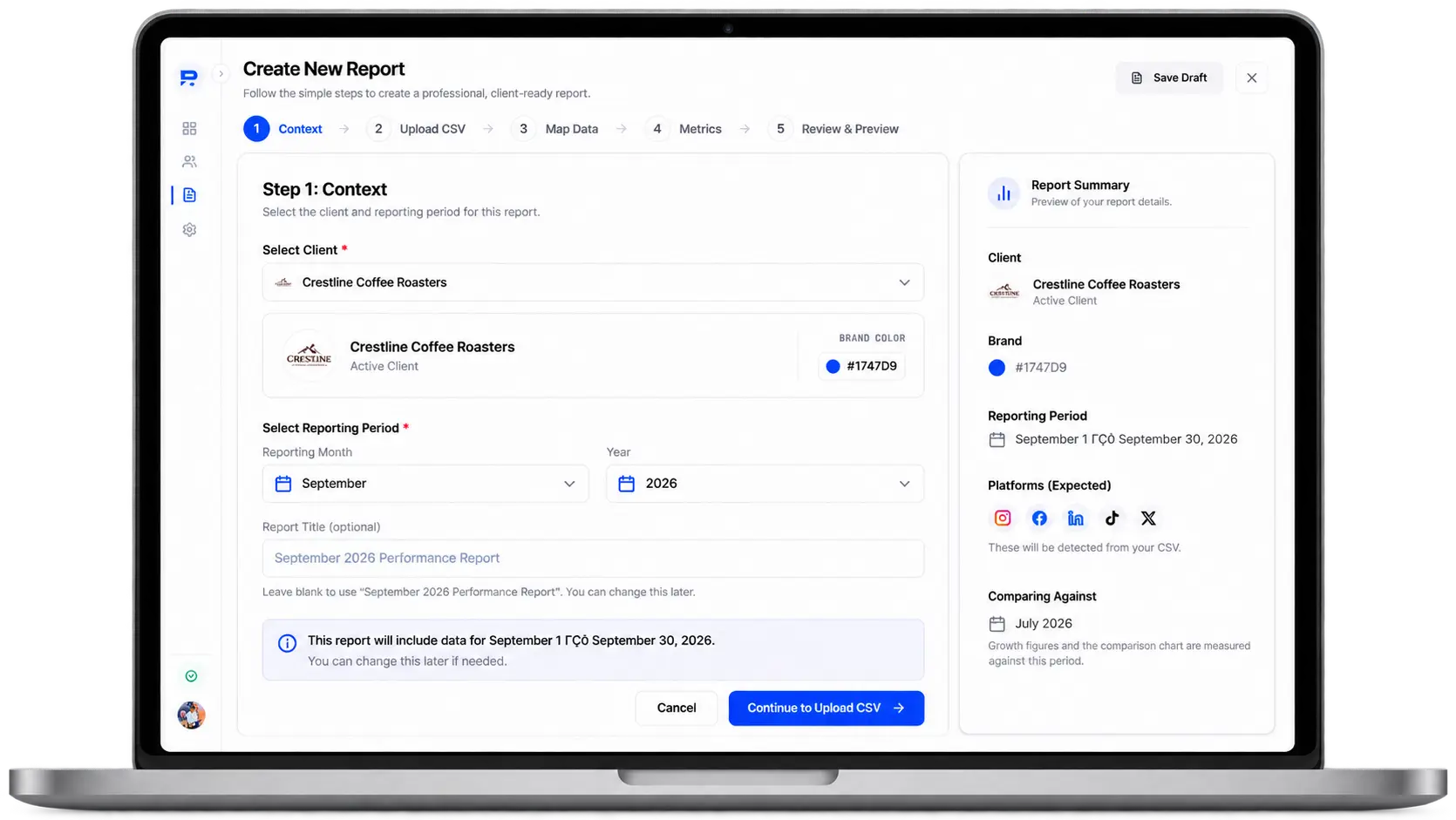Click the Instagram platform icon
1456x820 pixels.
[x=1003, y=518]
